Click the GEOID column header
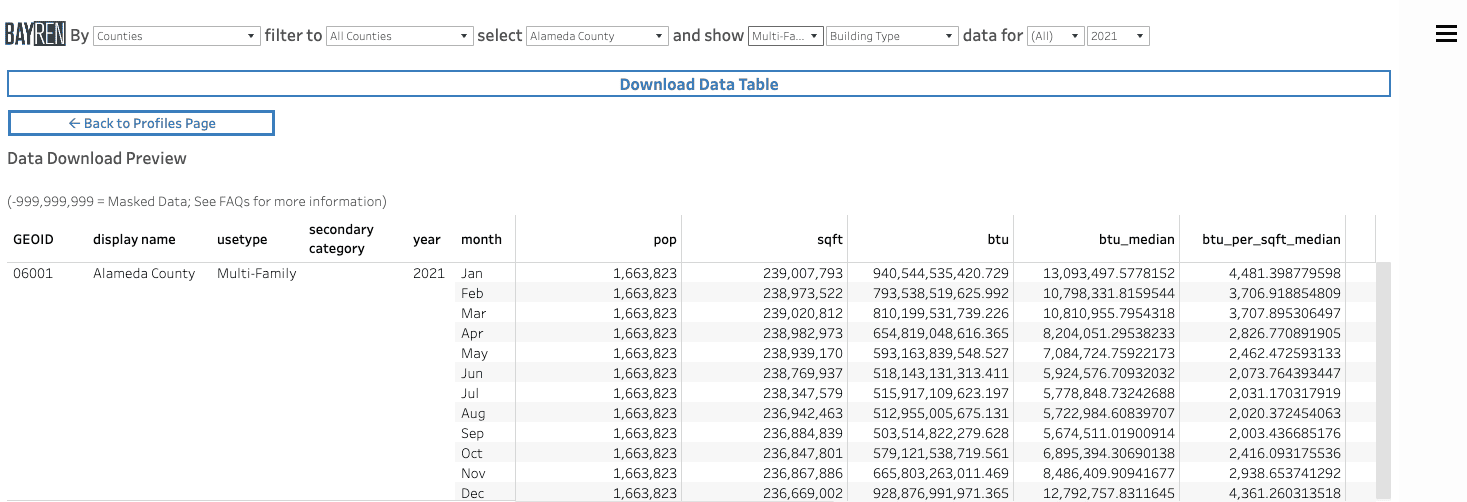1467x502 pixels. 33,239
